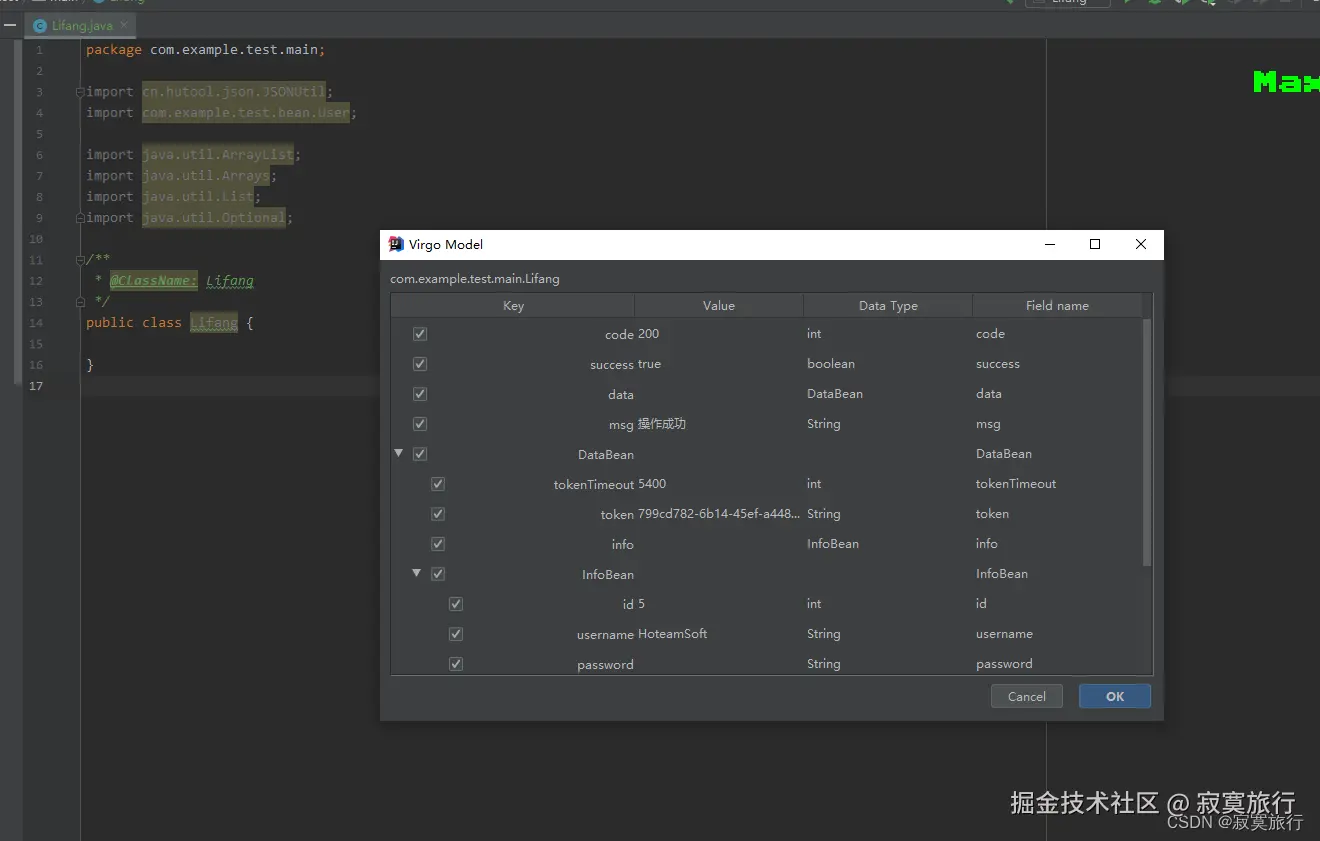Image resolution: width=1320 pixels, height=841 pixels.
Task: Click the Java class icon on Lifang.java tab
Action: pyautogui.click(x=40, y=26)
